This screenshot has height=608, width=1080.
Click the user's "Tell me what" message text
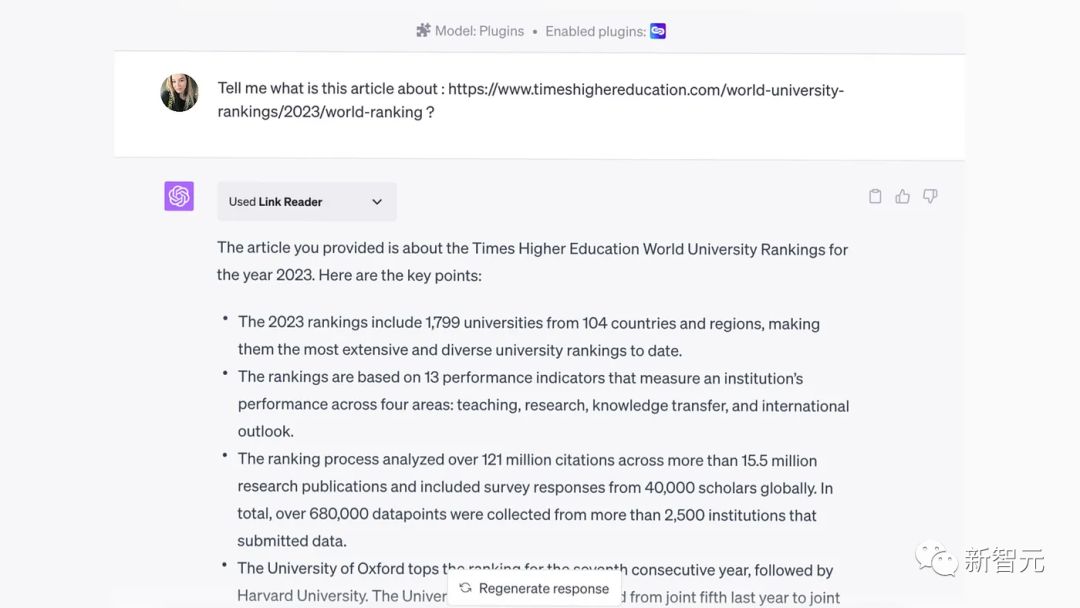pyautogui.click(x=330, y=90)
